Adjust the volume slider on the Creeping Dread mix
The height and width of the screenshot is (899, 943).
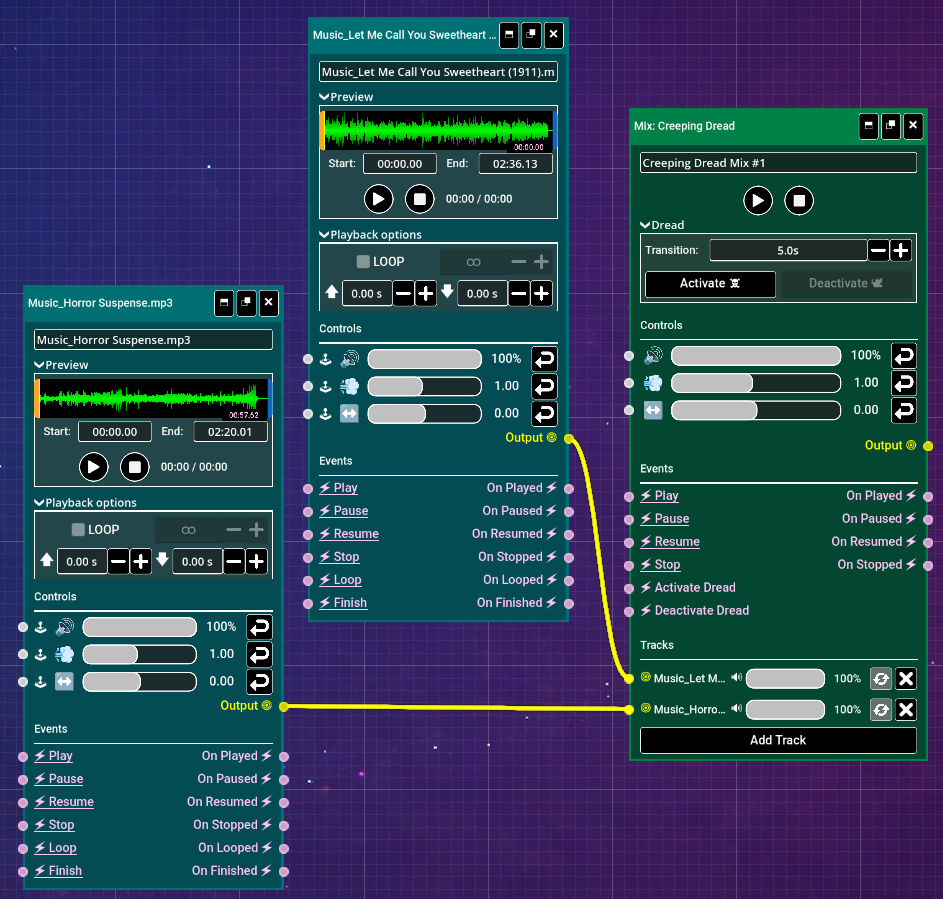pyautogui.click(x=755, y=355)
